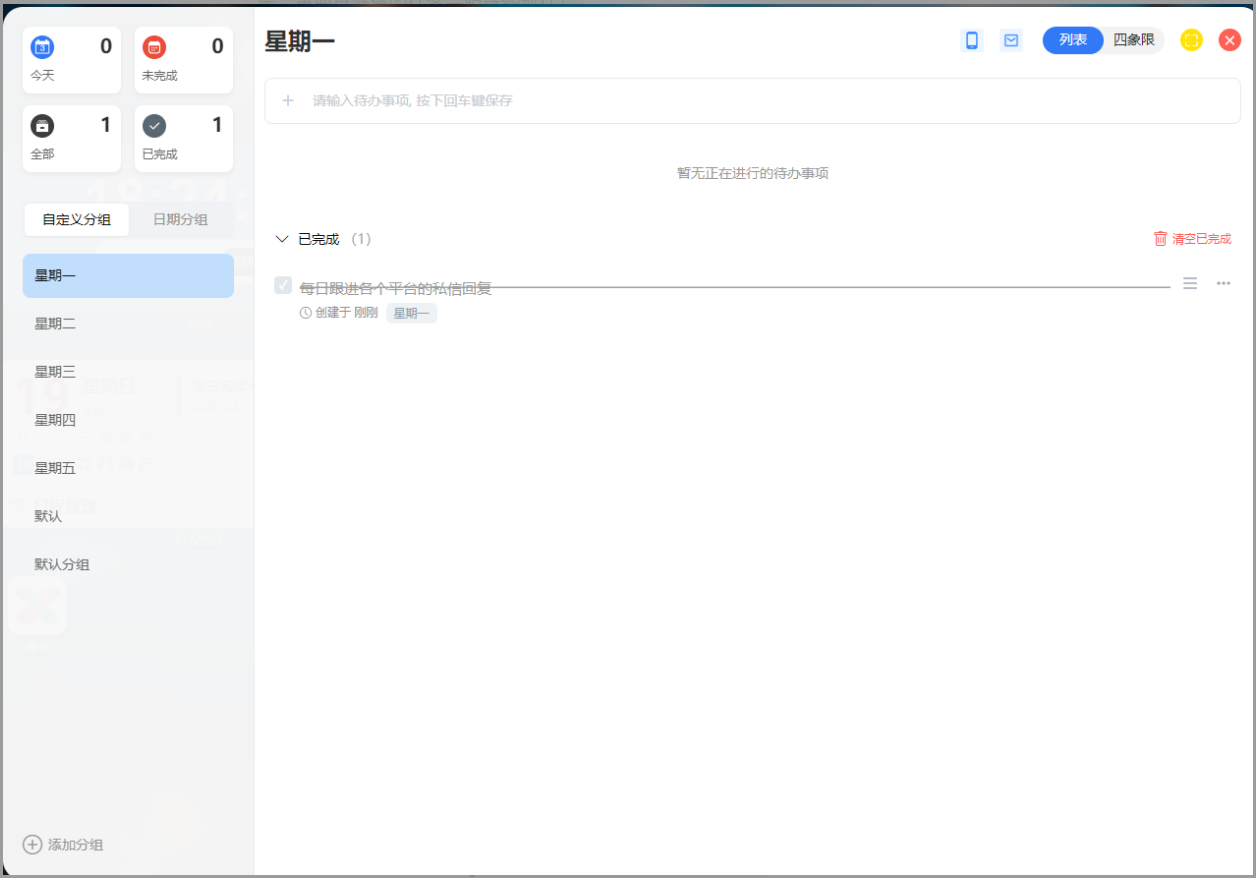Open the 未完成 red calendar card

[184, 60]
